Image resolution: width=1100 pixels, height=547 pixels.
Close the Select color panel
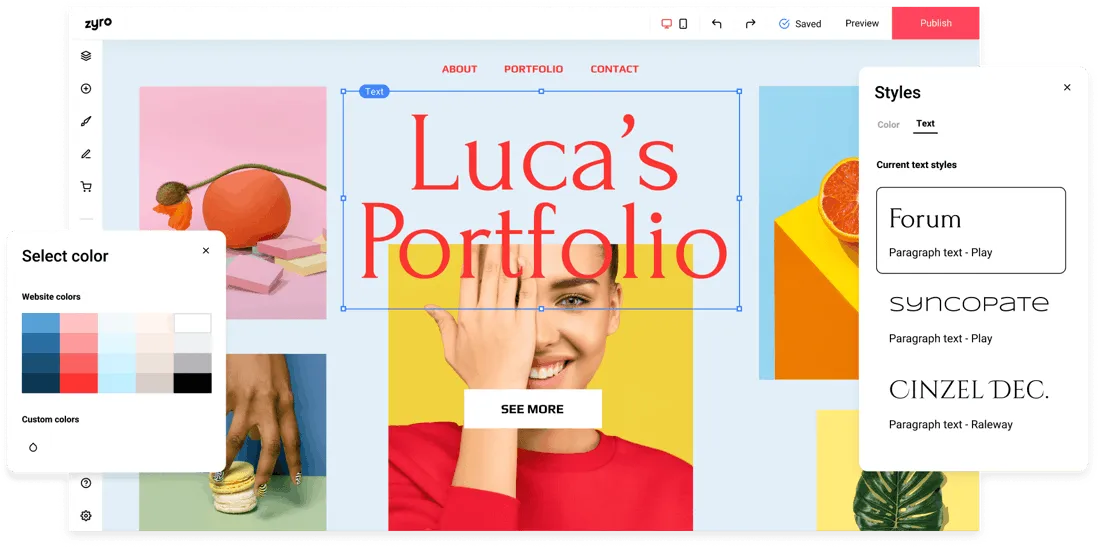[x=206, y=251]
